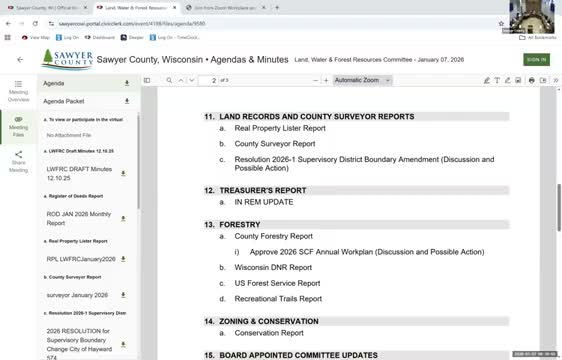
Task: Open 2026 RESOLUTION Supervisory Boundary Change document
Action: (x=79, y=344)
